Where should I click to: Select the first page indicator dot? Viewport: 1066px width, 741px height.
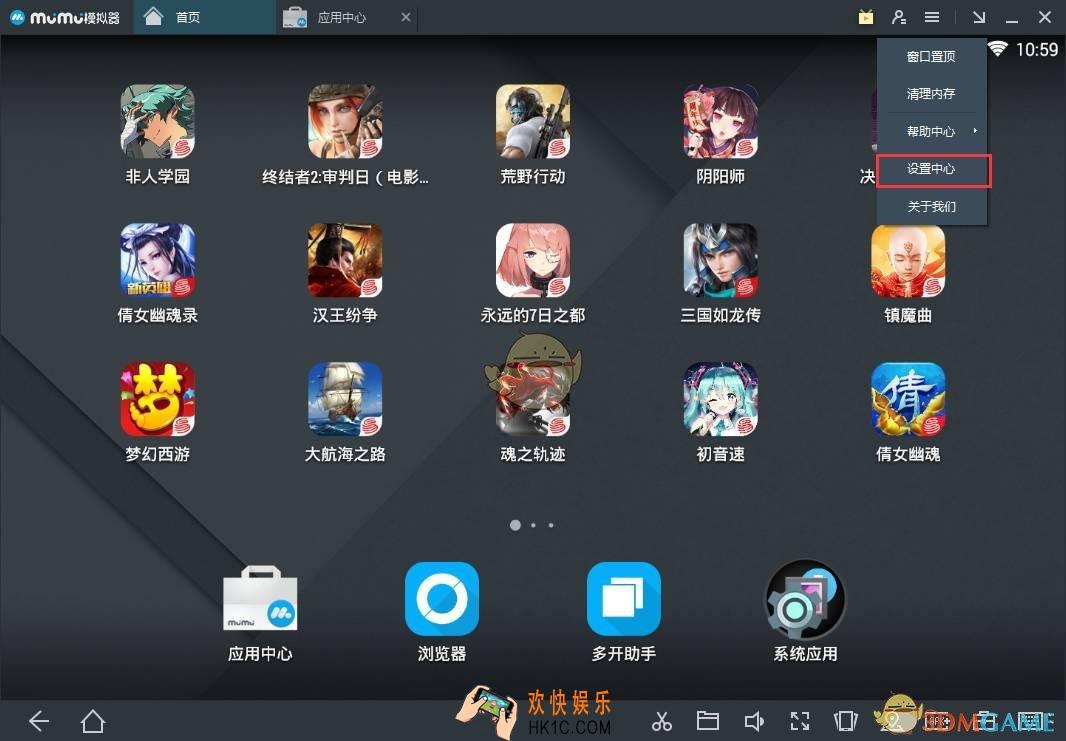coord(515,525)
